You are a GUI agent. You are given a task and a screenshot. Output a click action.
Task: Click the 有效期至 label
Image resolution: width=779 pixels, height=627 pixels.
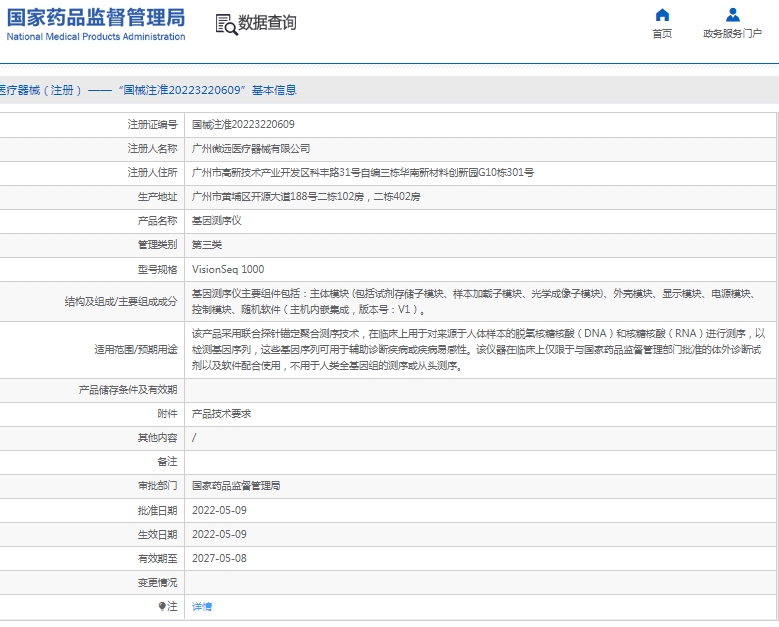point(157,558)
